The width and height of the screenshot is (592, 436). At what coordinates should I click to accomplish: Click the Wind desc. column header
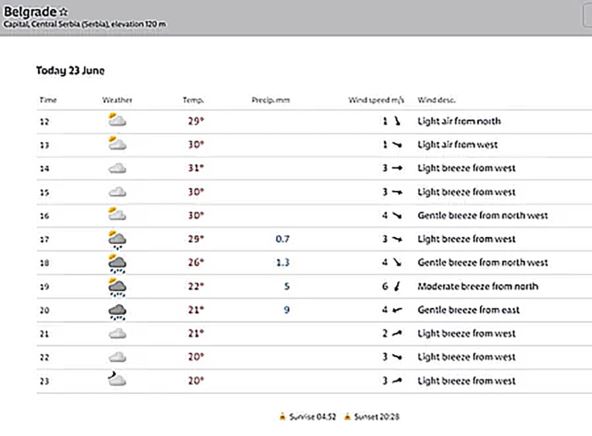tap(436, 100)
